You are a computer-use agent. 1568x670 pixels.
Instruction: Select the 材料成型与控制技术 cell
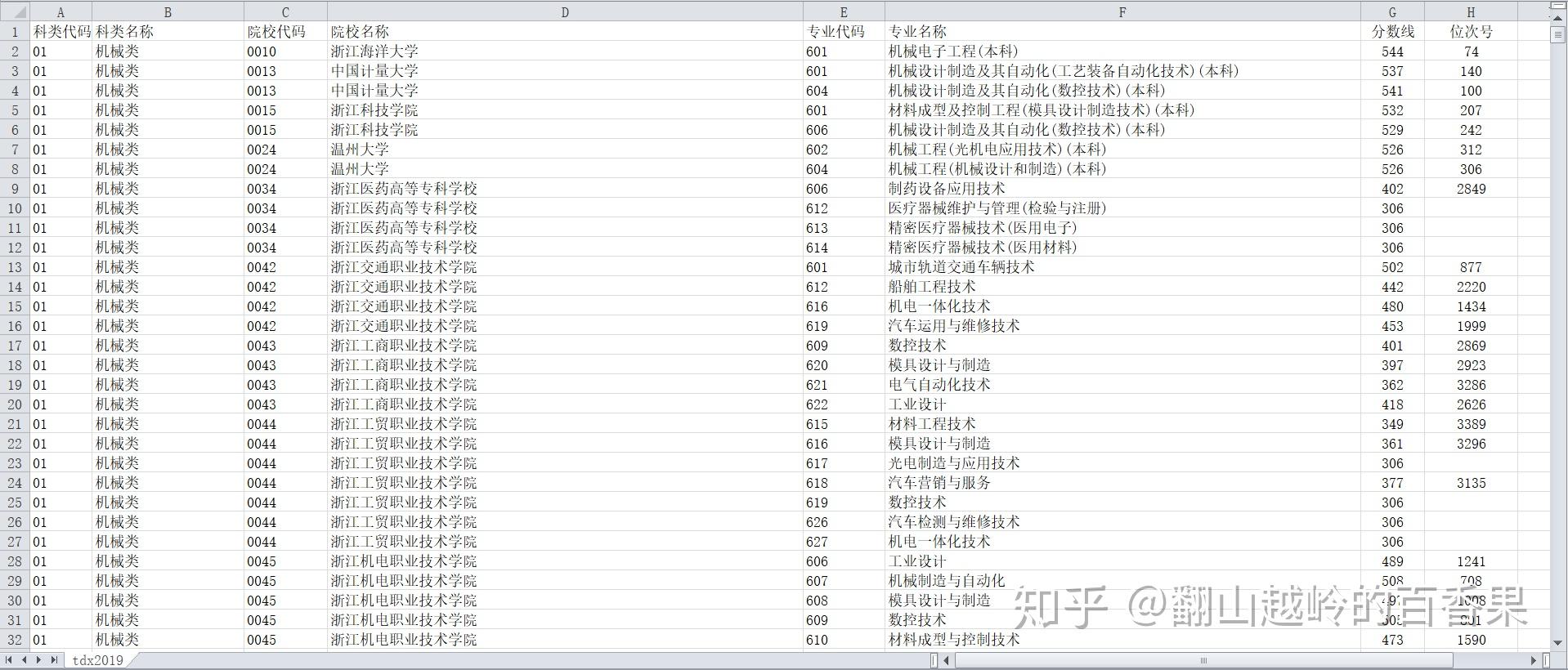pyautogui.click(x=1122, y=639)
